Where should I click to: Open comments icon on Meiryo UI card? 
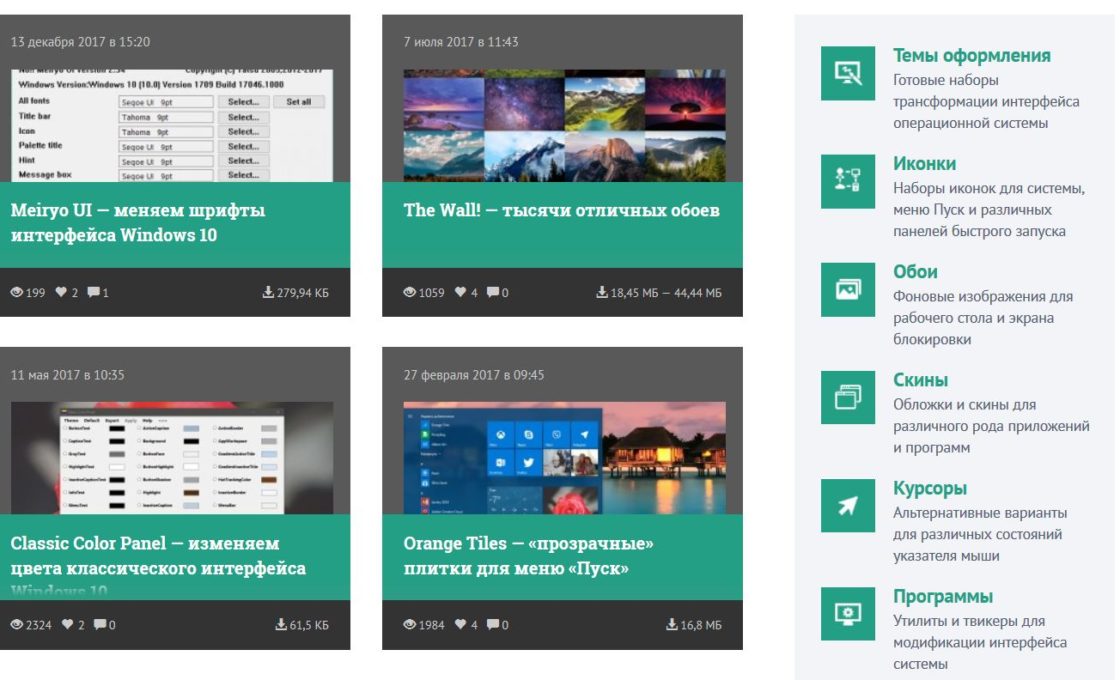click(x=93, y=292)
